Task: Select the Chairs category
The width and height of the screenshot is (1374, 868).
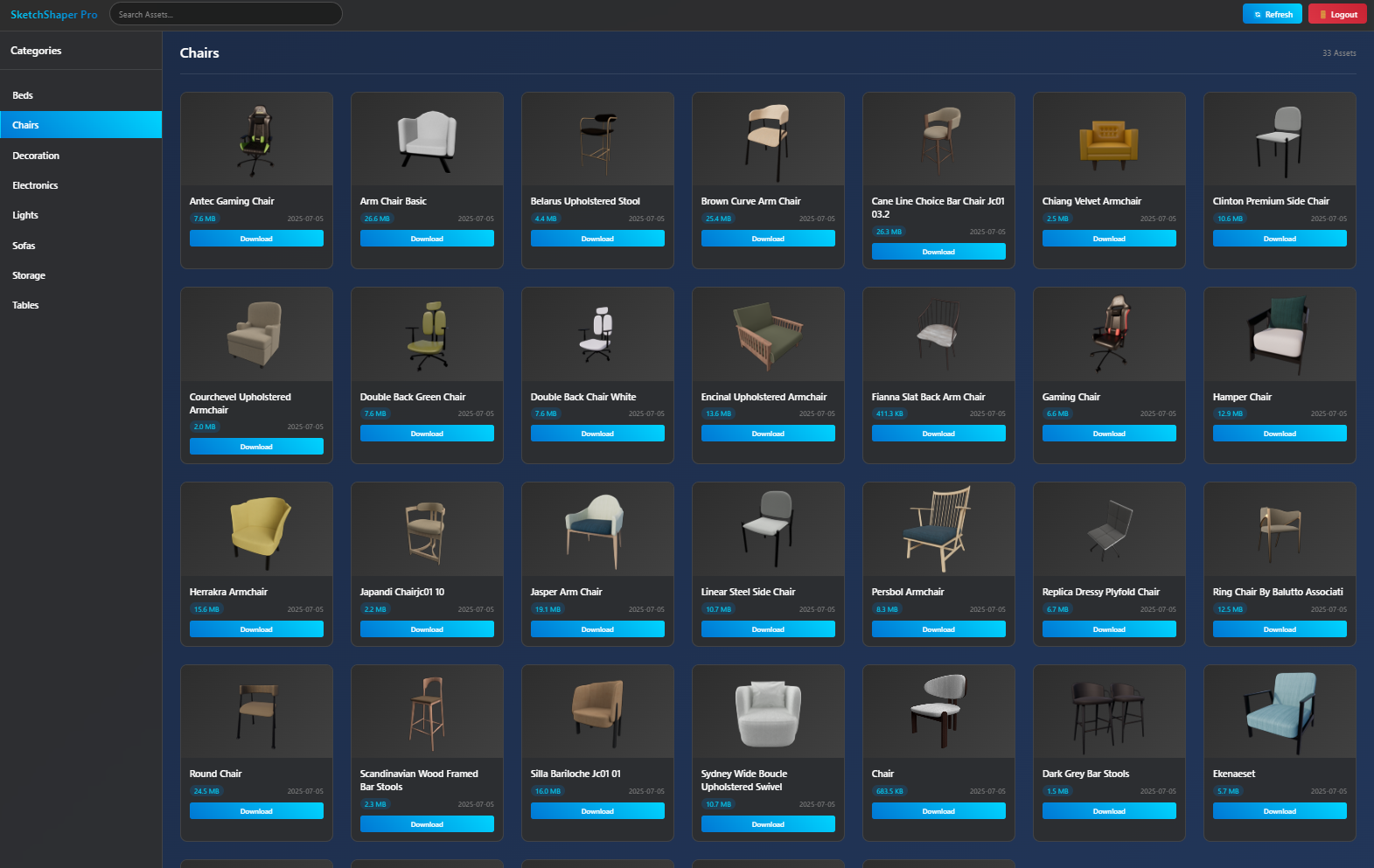Action: point(81,125)
